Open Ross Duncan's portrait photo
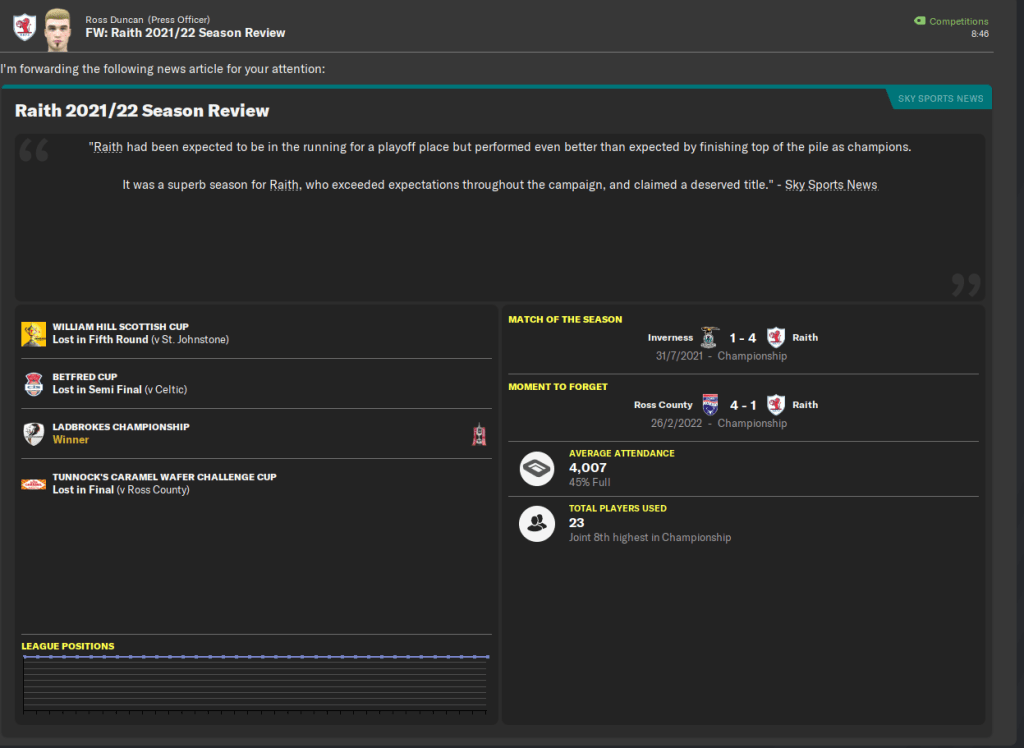This screenshot has height=748, width=1024. 58,28
